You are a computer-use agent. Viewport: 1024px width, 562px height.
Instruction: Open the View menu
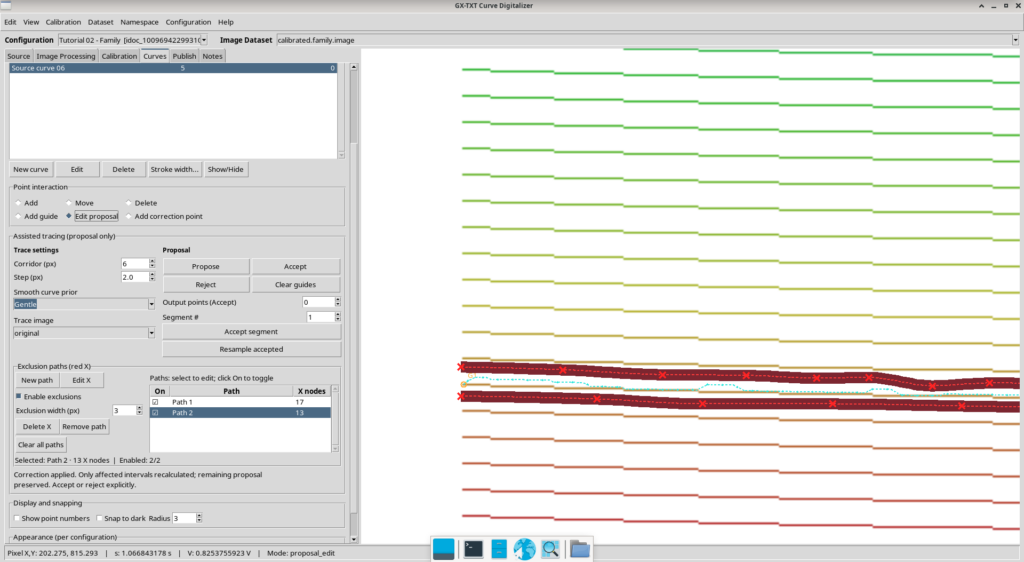pos(31,22)
